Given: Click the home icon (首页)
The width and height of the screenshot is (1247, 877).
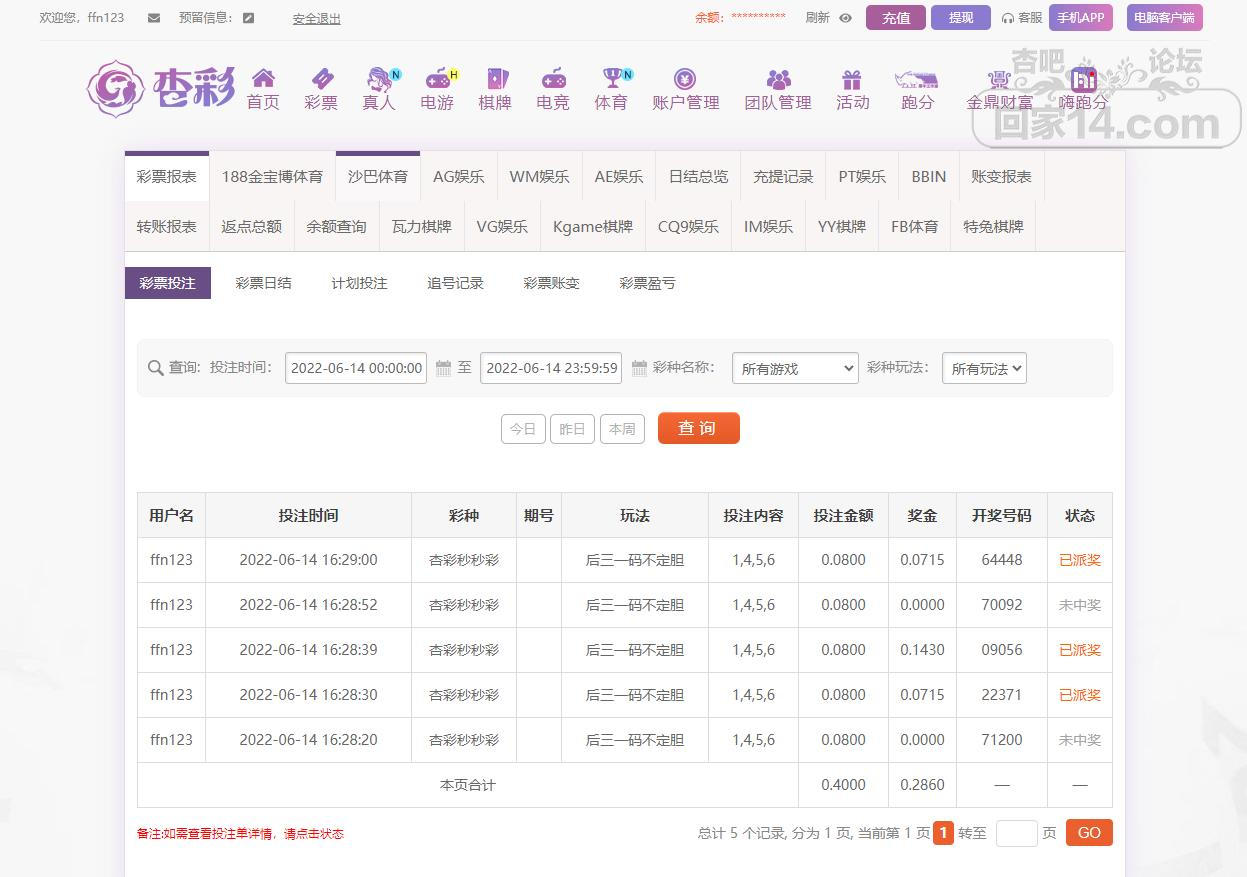Looking at the screenshot, I should 263,79.
